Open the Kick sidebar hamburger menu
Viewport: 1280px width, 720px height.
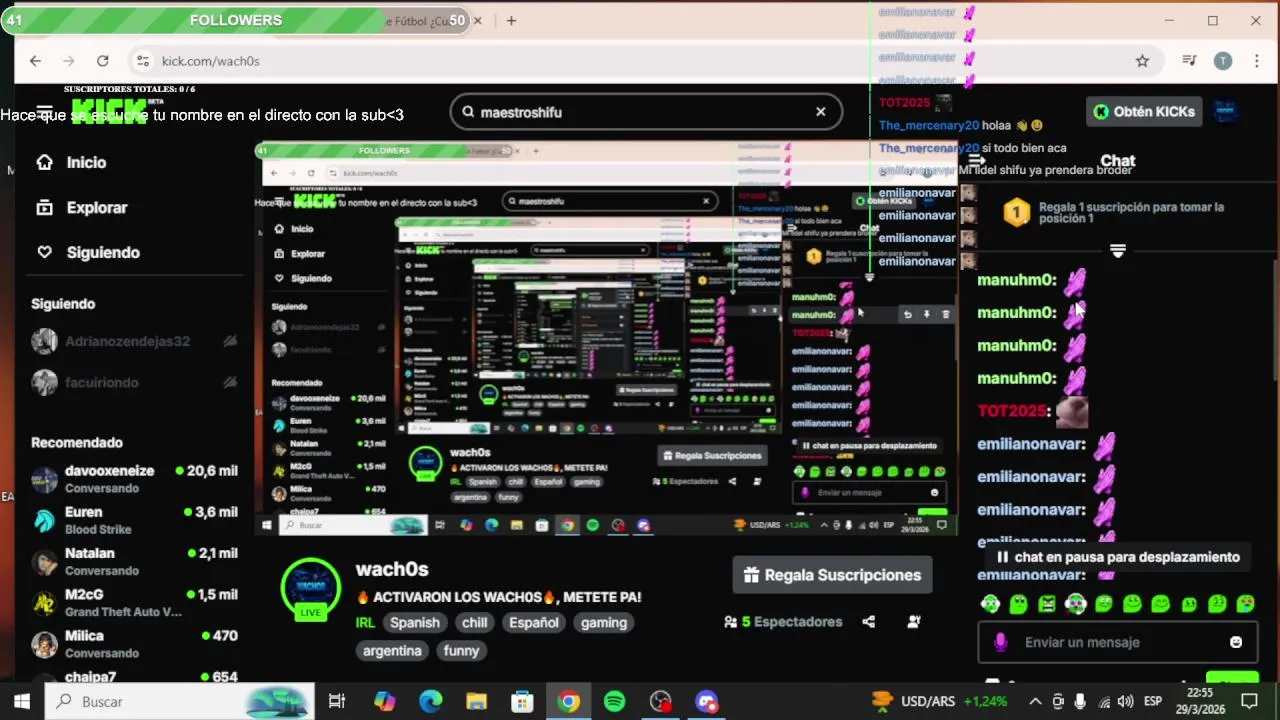click(x=44, y=112)
